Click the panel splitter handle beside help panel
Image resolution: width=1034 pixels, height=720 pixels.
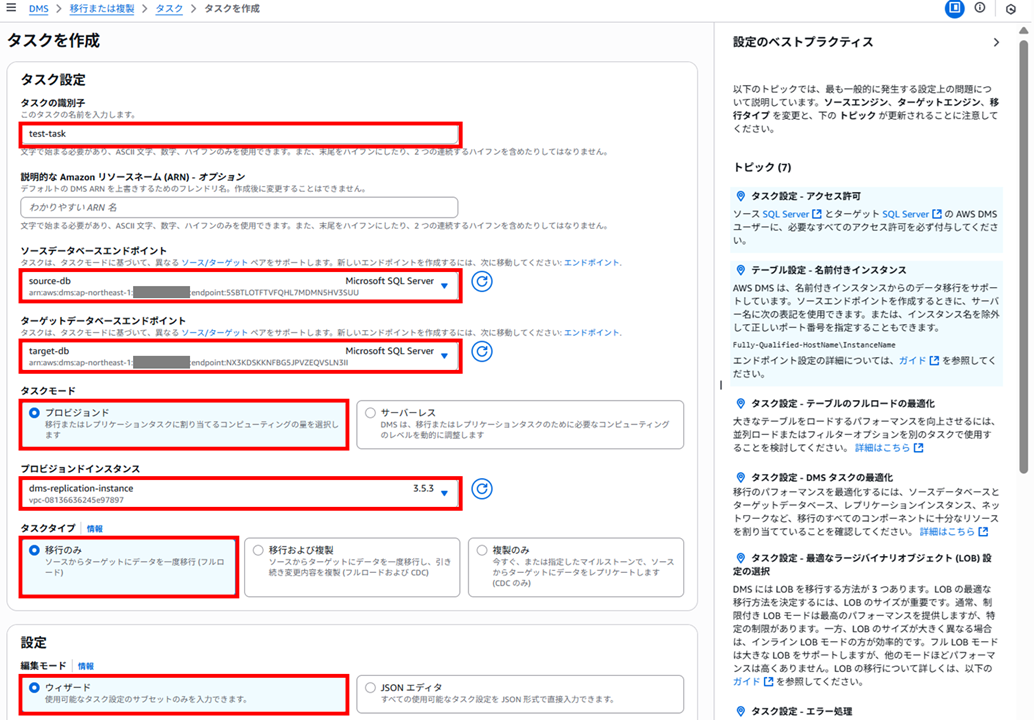click(720, 384)
